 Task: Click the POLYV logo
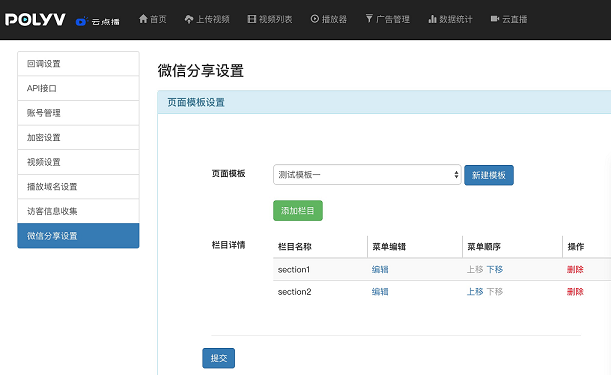point(35,19)
